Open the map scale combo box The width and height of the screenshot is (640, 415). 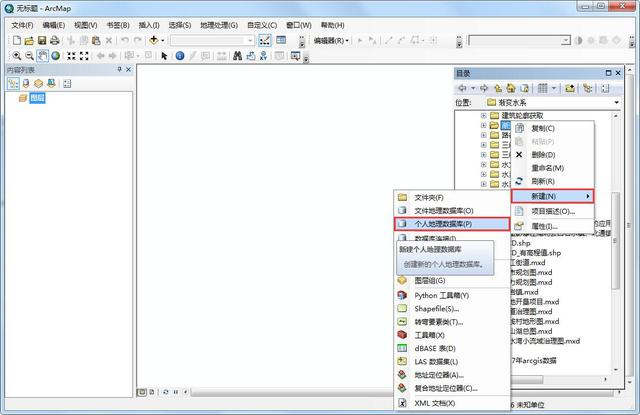click(212, 40)
